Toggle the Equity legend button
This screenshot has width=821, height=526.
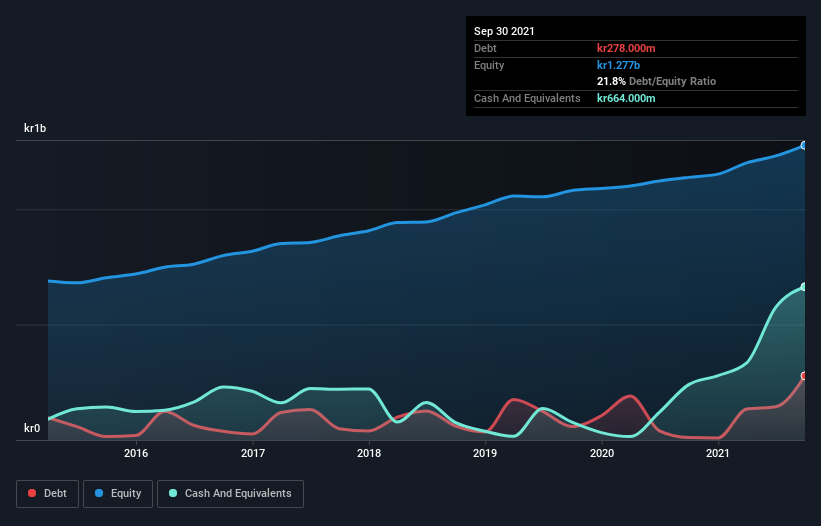point(118,494)
